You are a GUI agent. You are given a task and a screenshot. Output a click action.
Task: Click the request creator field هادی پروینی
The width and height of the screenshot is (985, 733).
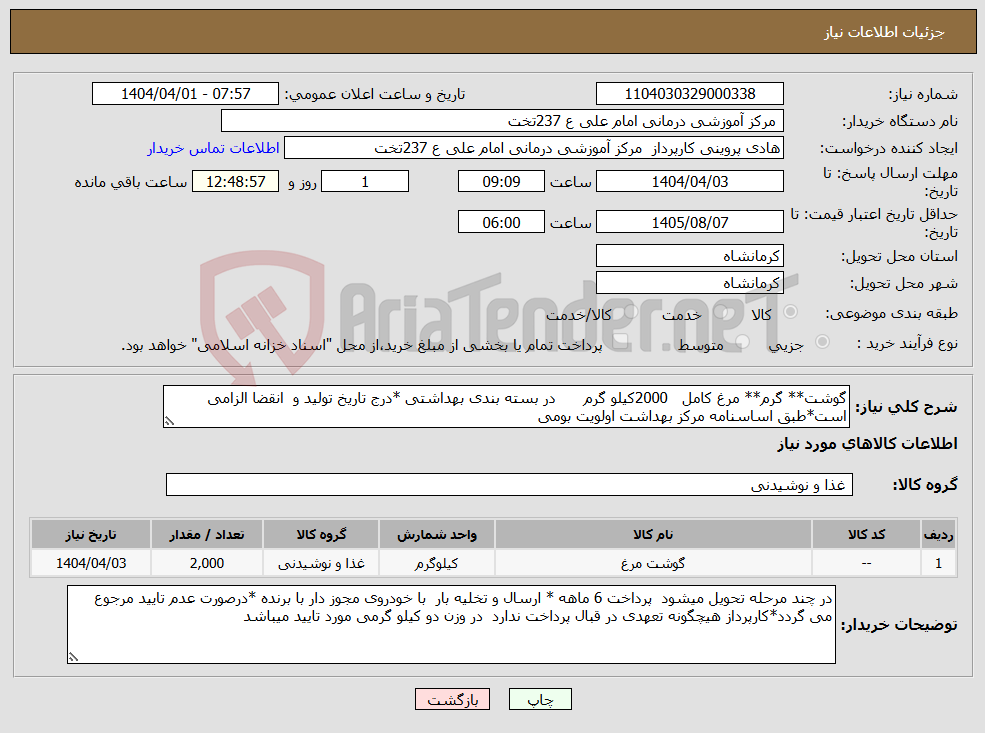tap(534, 148)
